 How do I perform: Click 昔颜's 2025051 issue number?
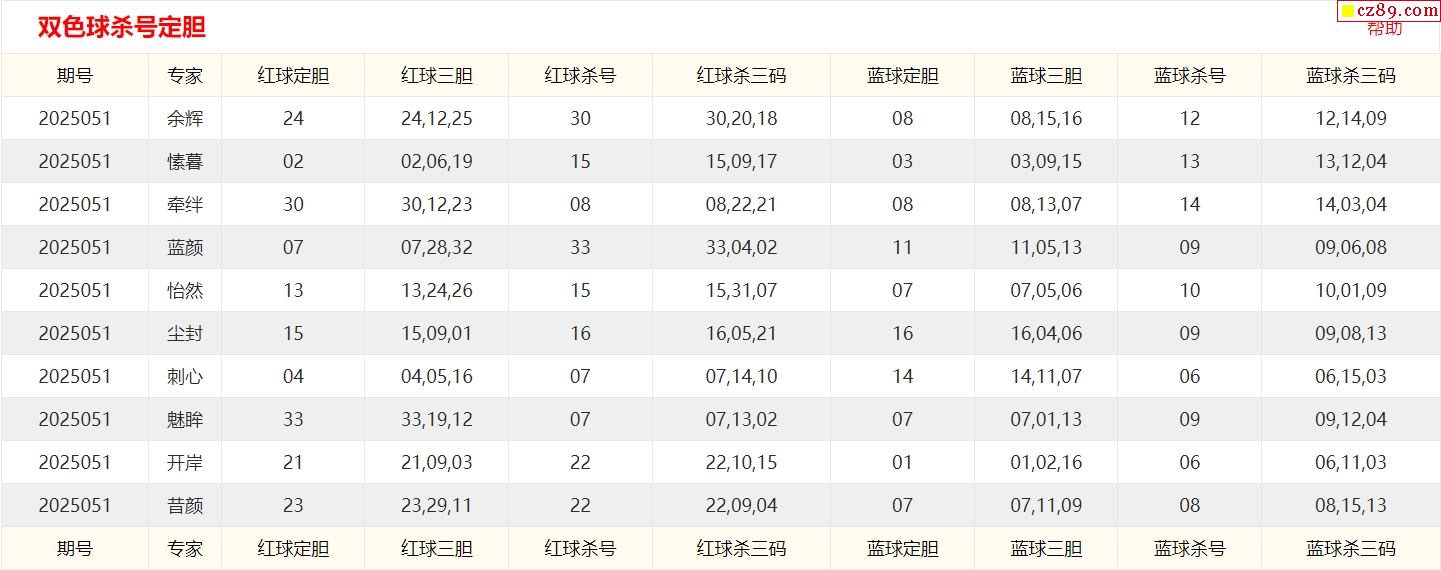75,506
